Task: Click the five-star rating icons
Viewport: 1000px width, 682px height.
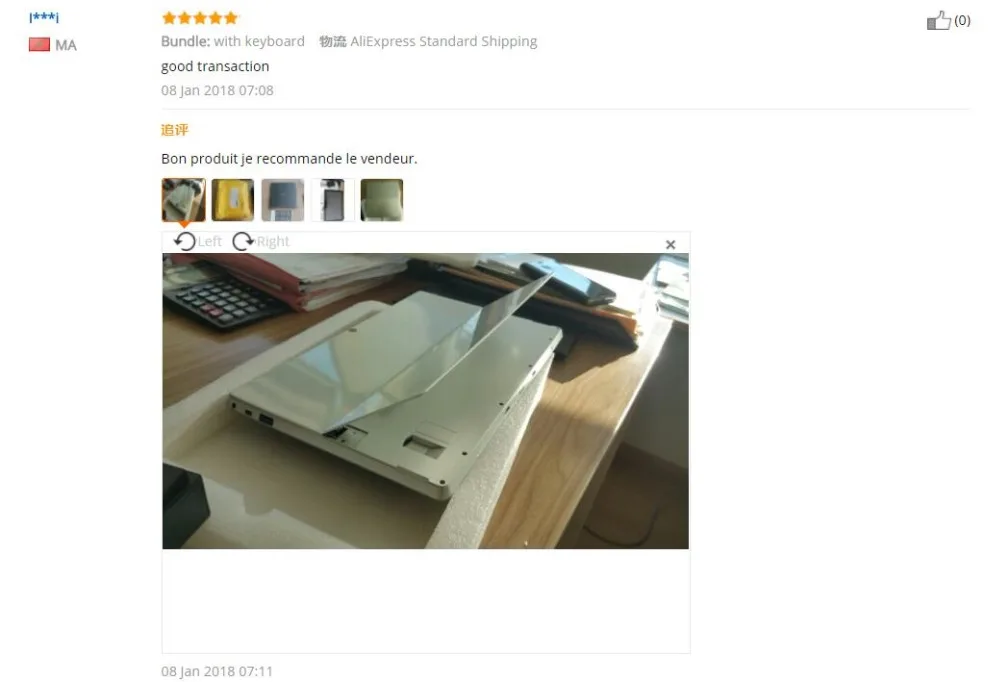Action: click(x=200, y=18)
